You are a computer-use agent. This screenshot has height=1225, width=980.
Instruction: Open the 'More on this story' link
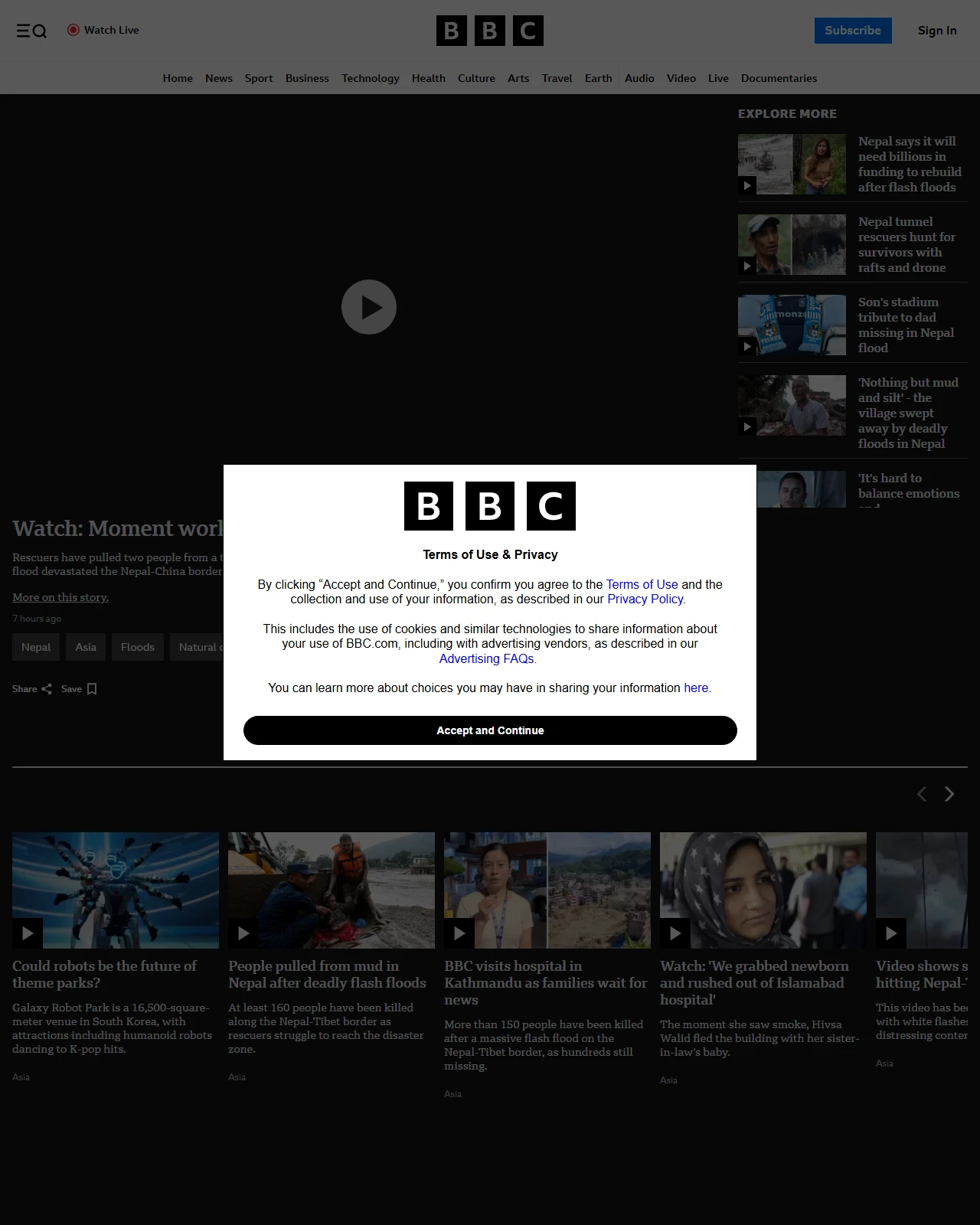pos(60,597)
